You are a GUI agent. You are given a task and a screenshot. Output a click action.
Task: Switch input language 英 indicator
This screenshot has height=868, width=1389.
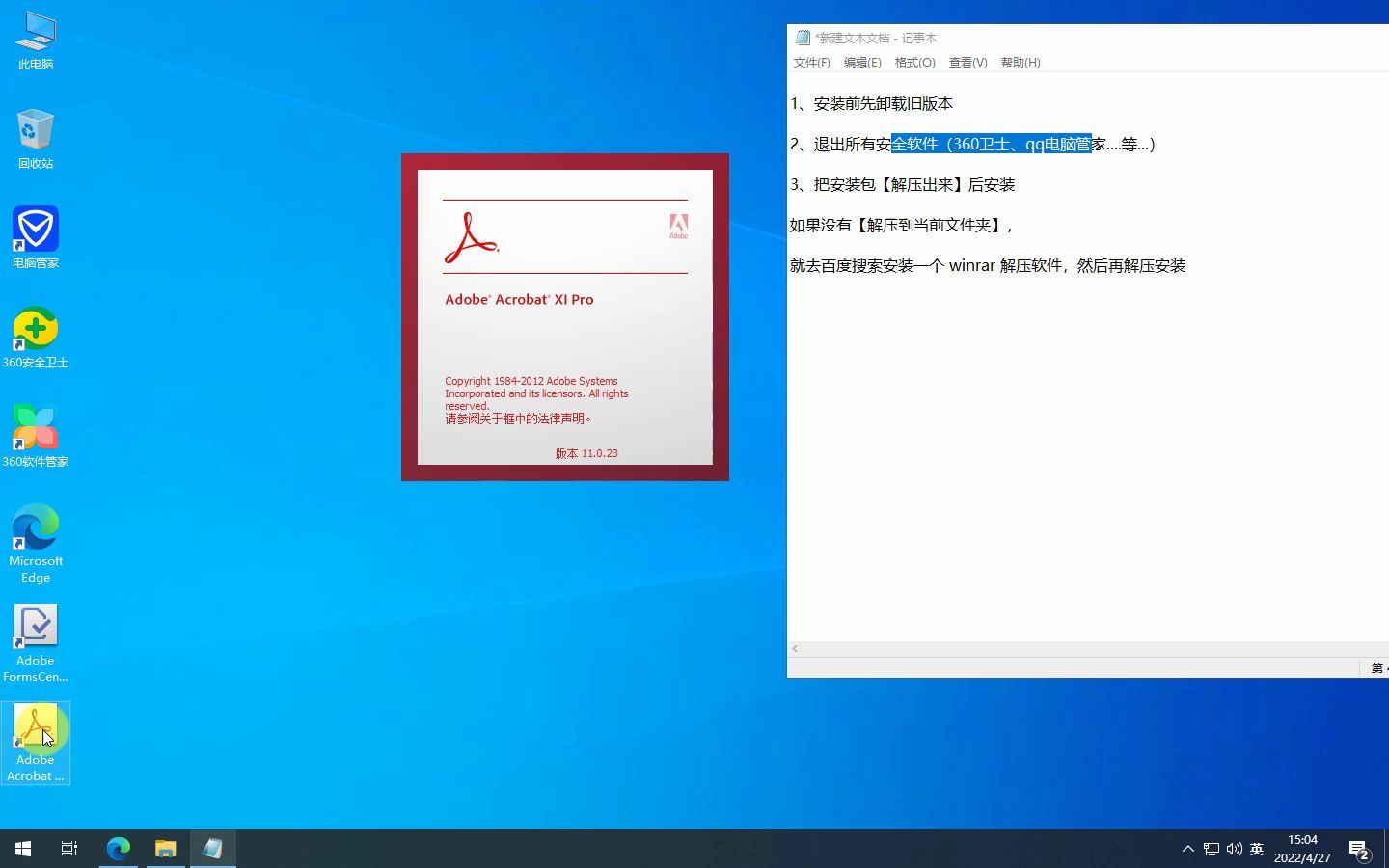[1257, 849]
